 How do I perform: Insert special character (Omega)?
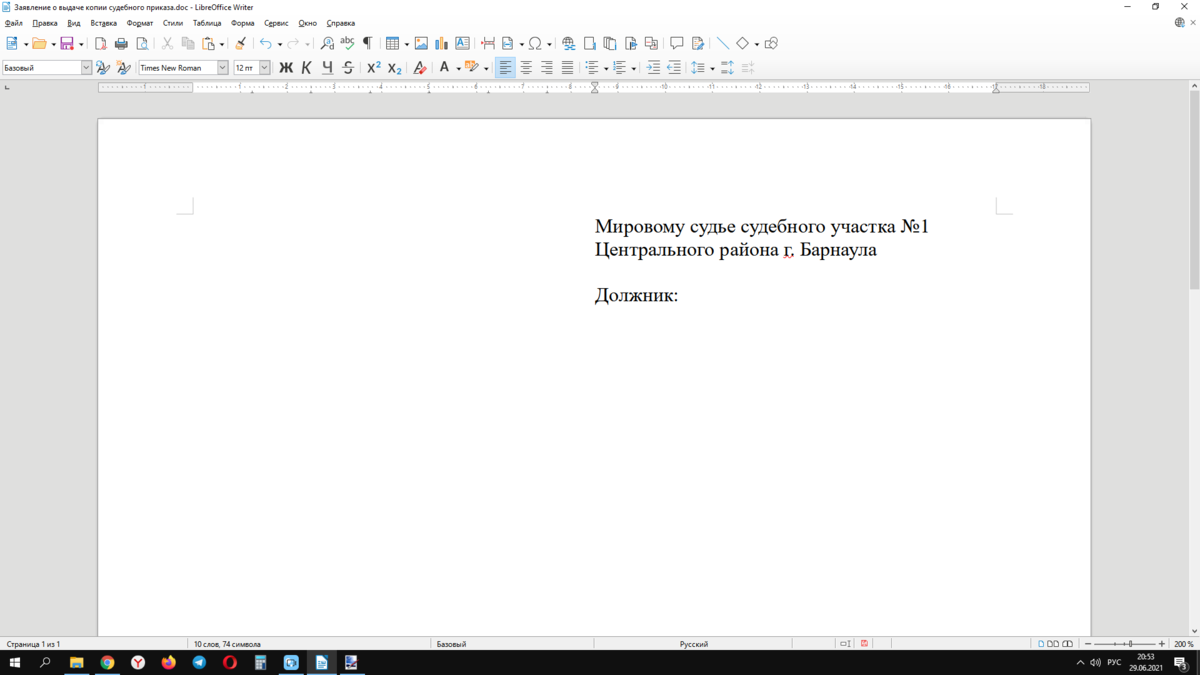pos(535,44)
